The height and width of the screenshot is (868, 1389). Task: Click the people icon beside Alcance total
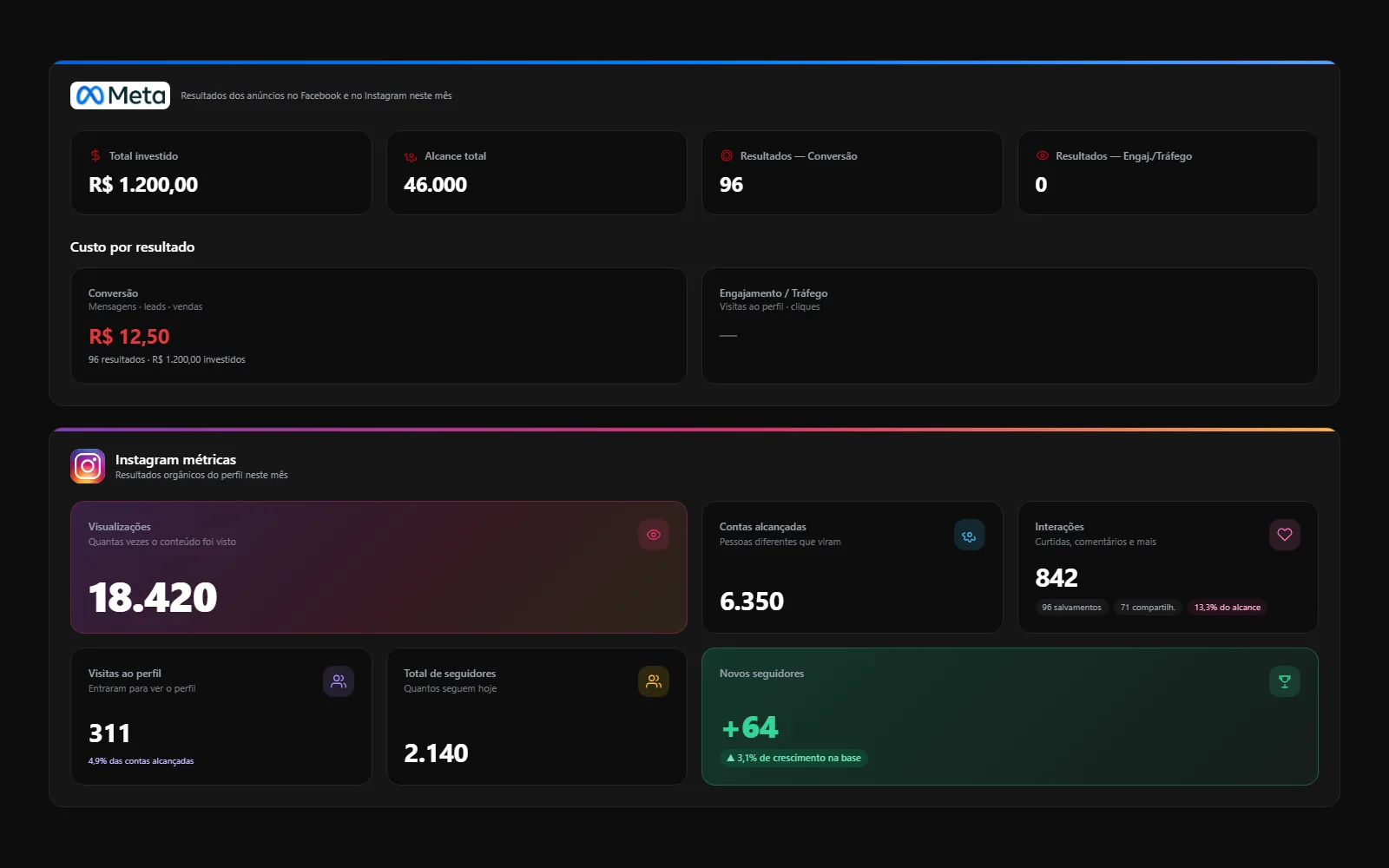tap(411, 156)
